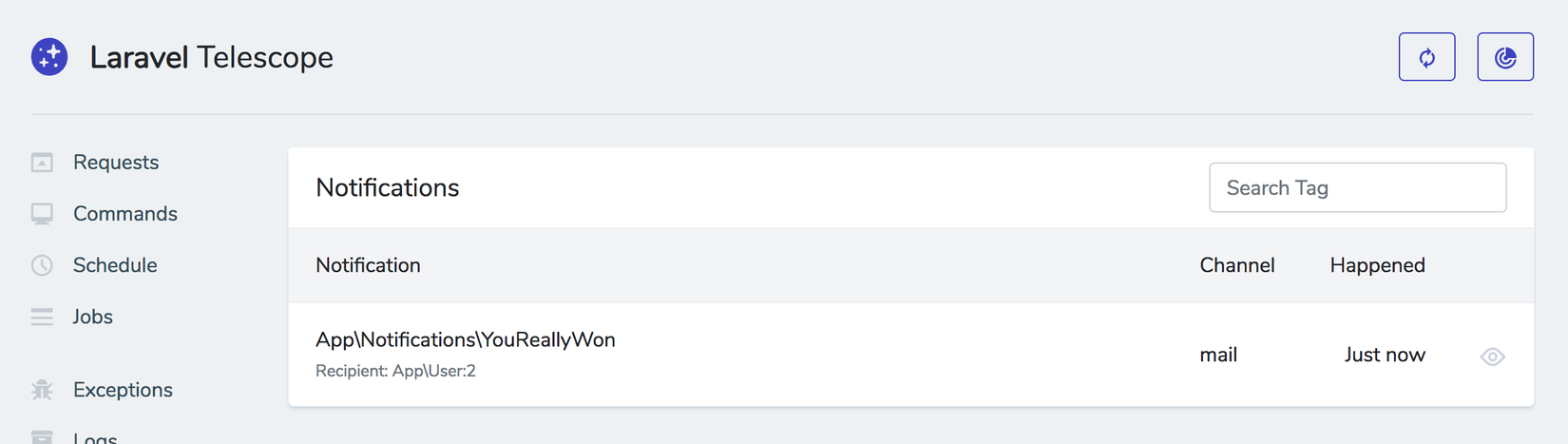Click the YouReallyWon notification entry
The image size is (1568, 444).
tap(466, 340)
